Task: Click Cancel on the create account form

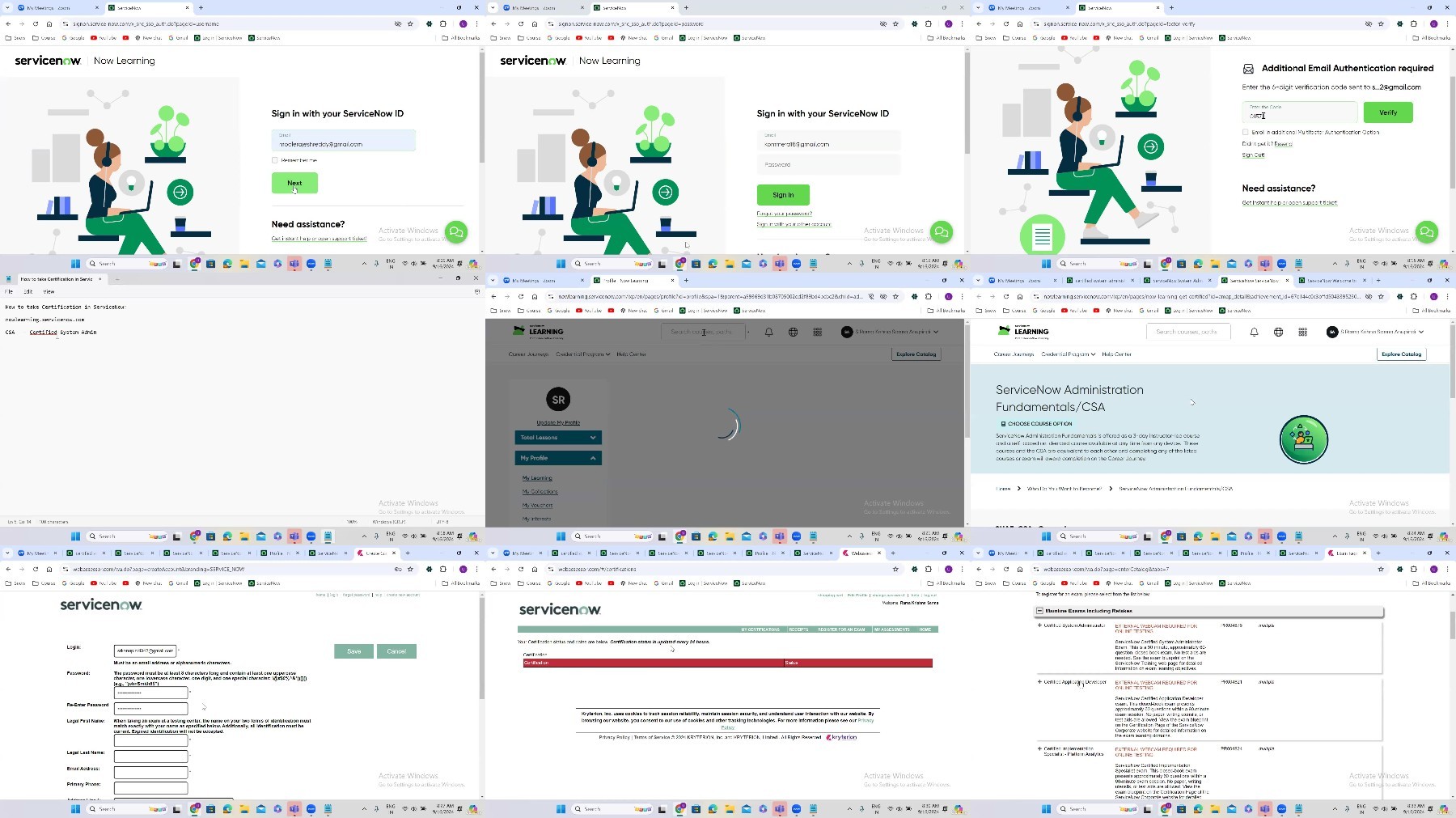Action: click(x=396, y=651)
